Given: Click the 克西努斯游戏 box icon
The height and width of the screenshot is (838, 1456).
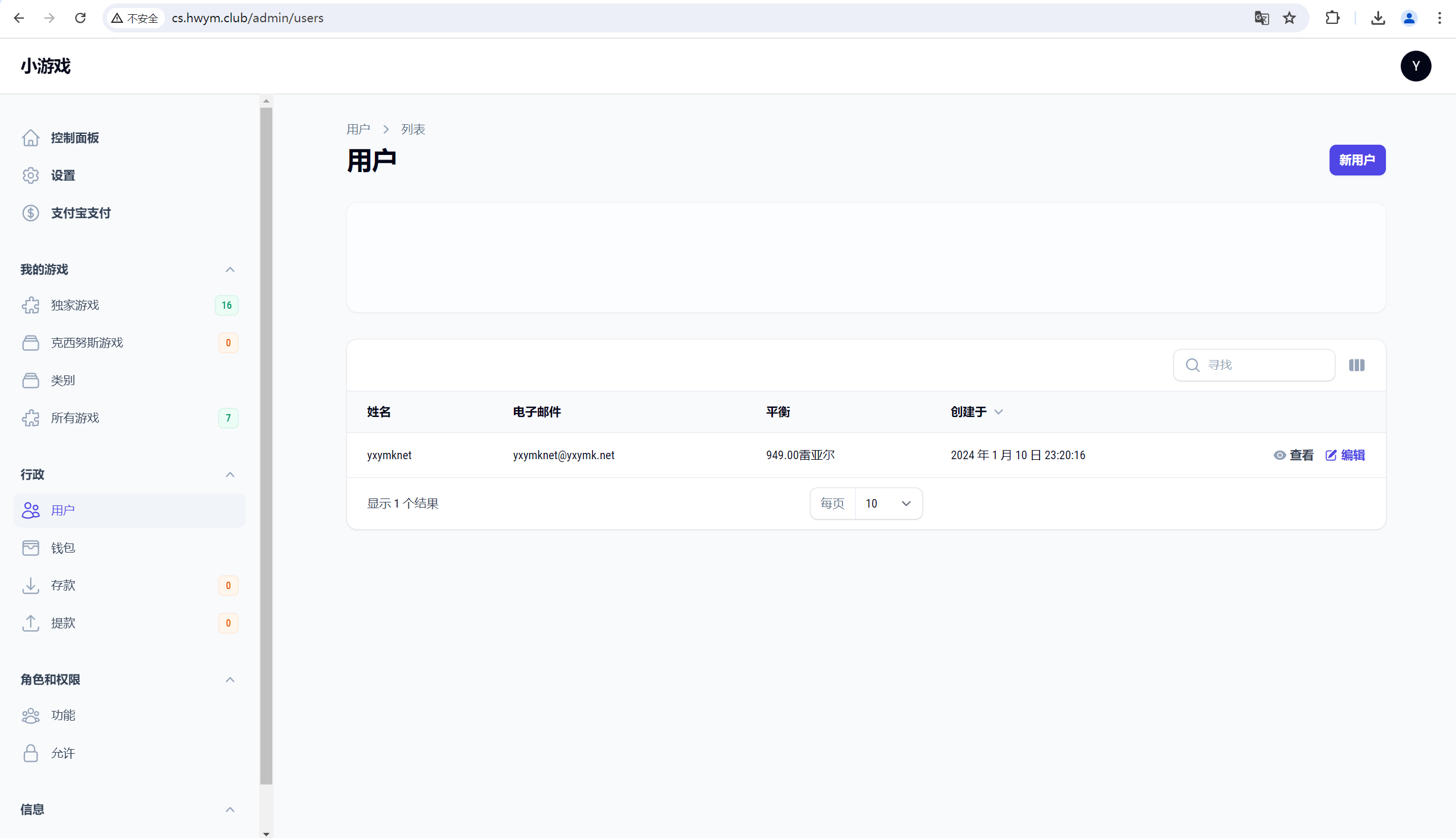Looking at the screenshot, I should [31, 343].
